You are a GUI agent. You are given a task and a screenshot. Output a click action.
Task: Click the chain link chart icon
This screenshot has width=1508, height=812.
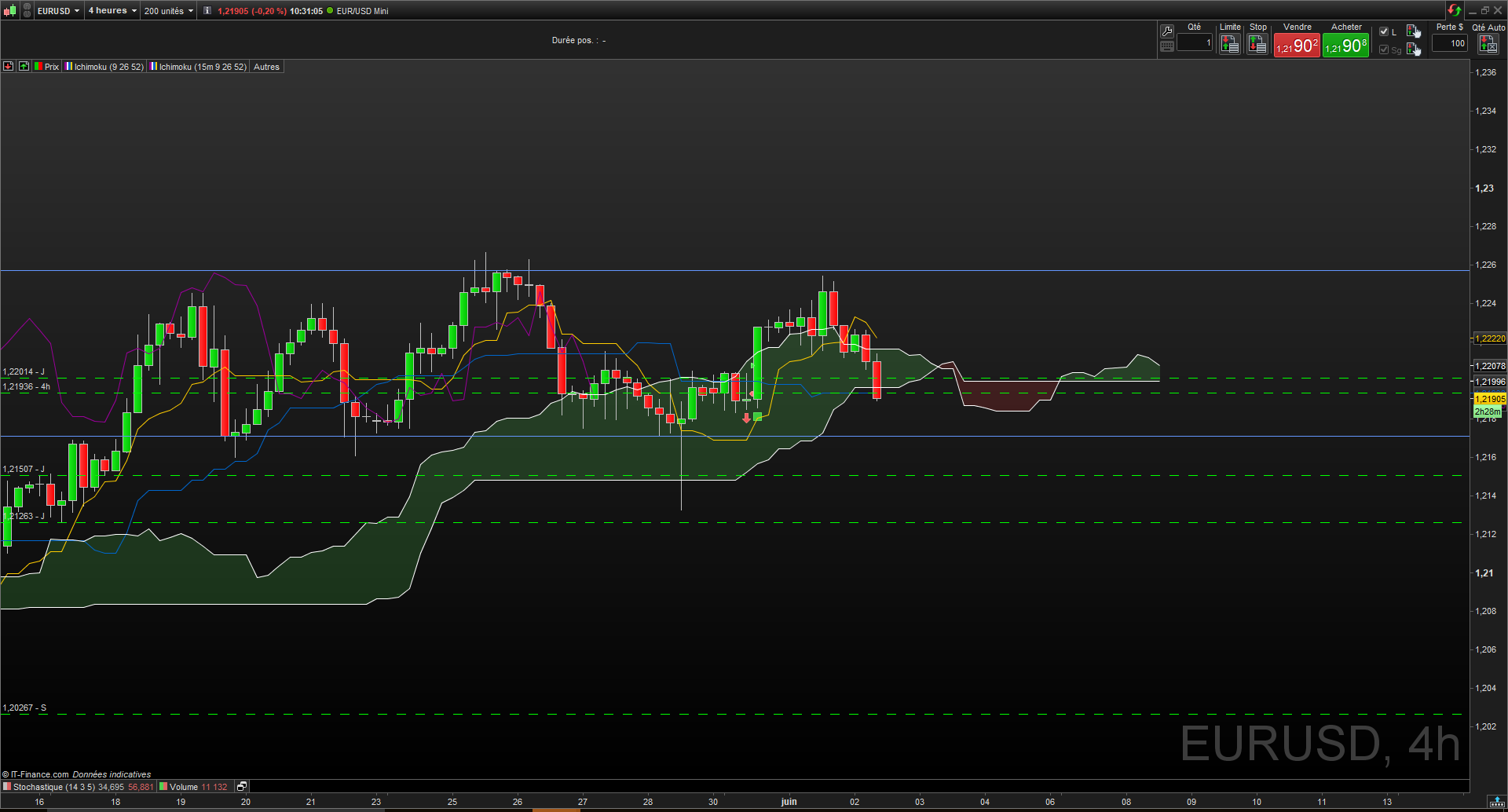(27, 11)
